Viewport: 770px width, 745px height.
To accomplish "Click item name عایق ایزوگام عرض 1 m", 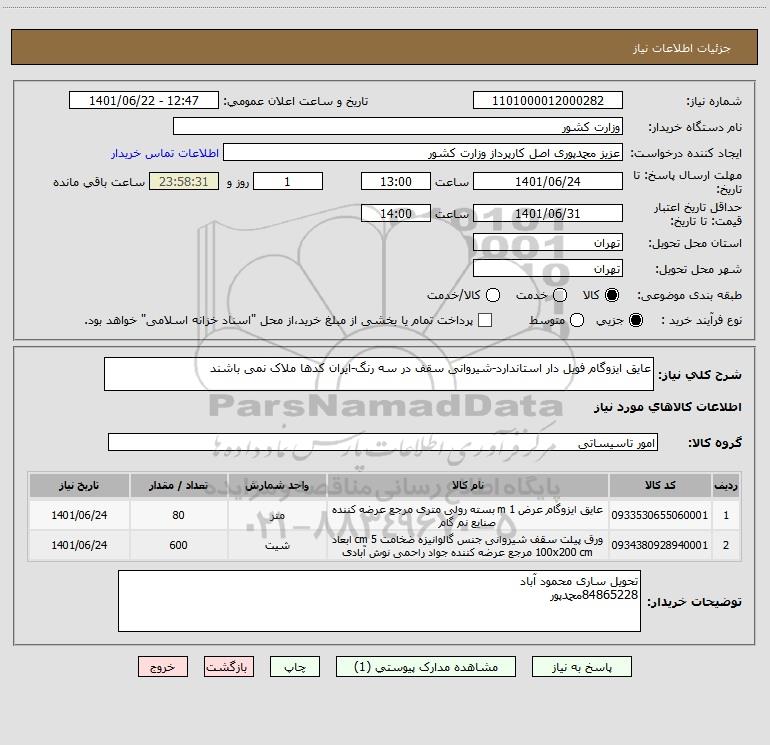I will [x=468, y=516].
